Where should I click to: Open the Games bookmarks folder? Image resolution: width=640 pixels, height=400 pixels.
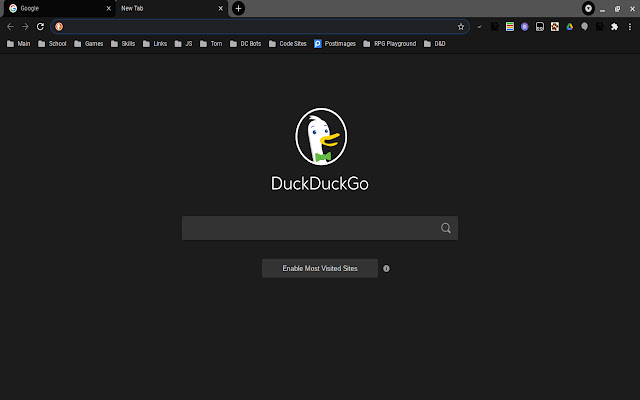tap(89, 44)
